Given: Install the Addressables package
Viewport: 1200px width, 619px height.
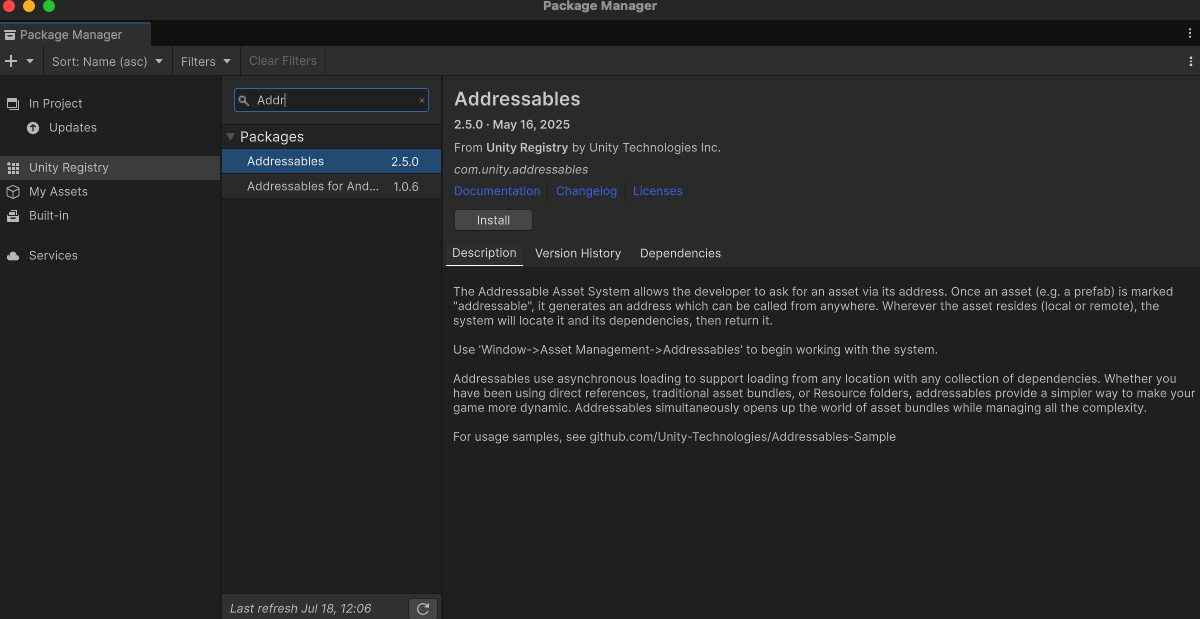Looking at the screenshot, I should (x=493, y=220).
